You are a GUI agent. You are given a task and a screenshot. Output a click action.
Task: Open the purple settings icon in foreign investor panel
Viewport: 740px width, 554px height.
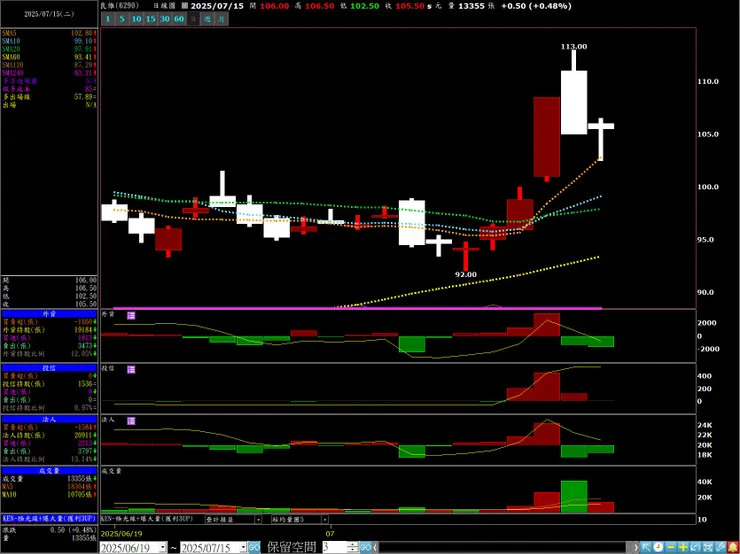coord(131,315)
